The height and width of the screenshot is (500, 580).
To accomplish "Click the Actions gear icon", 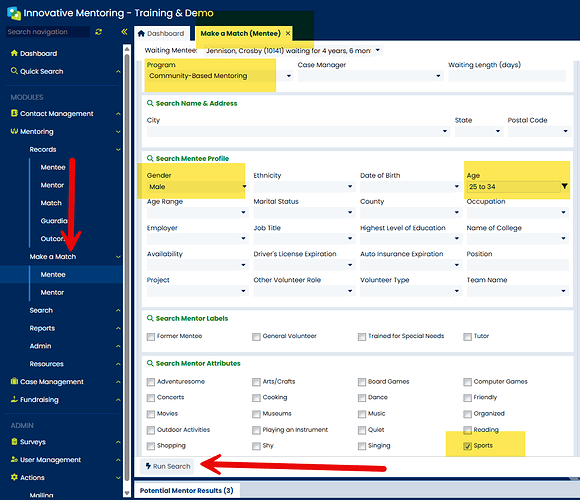I will pos(14,477).
